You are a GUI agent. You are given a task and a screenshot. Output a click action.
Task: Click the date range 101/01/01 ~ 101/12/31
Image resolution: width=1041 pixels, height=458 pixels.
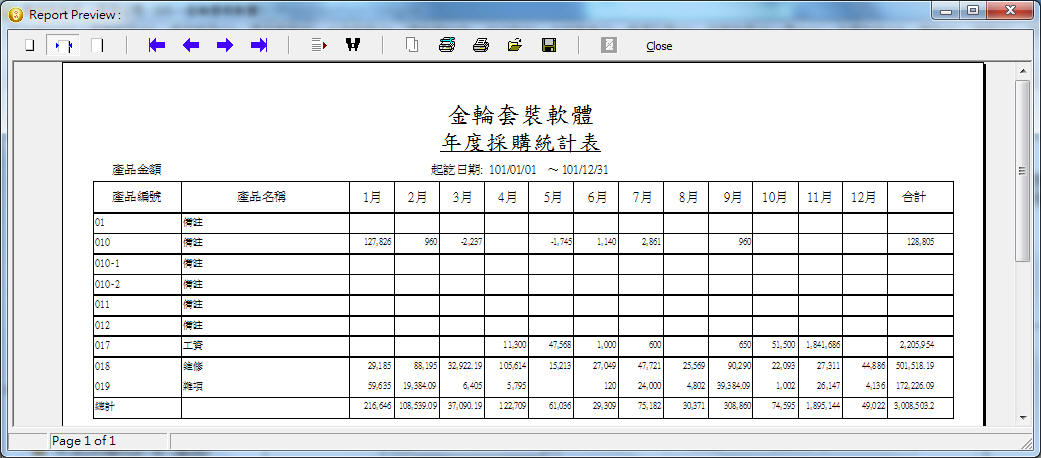point(548,169)
